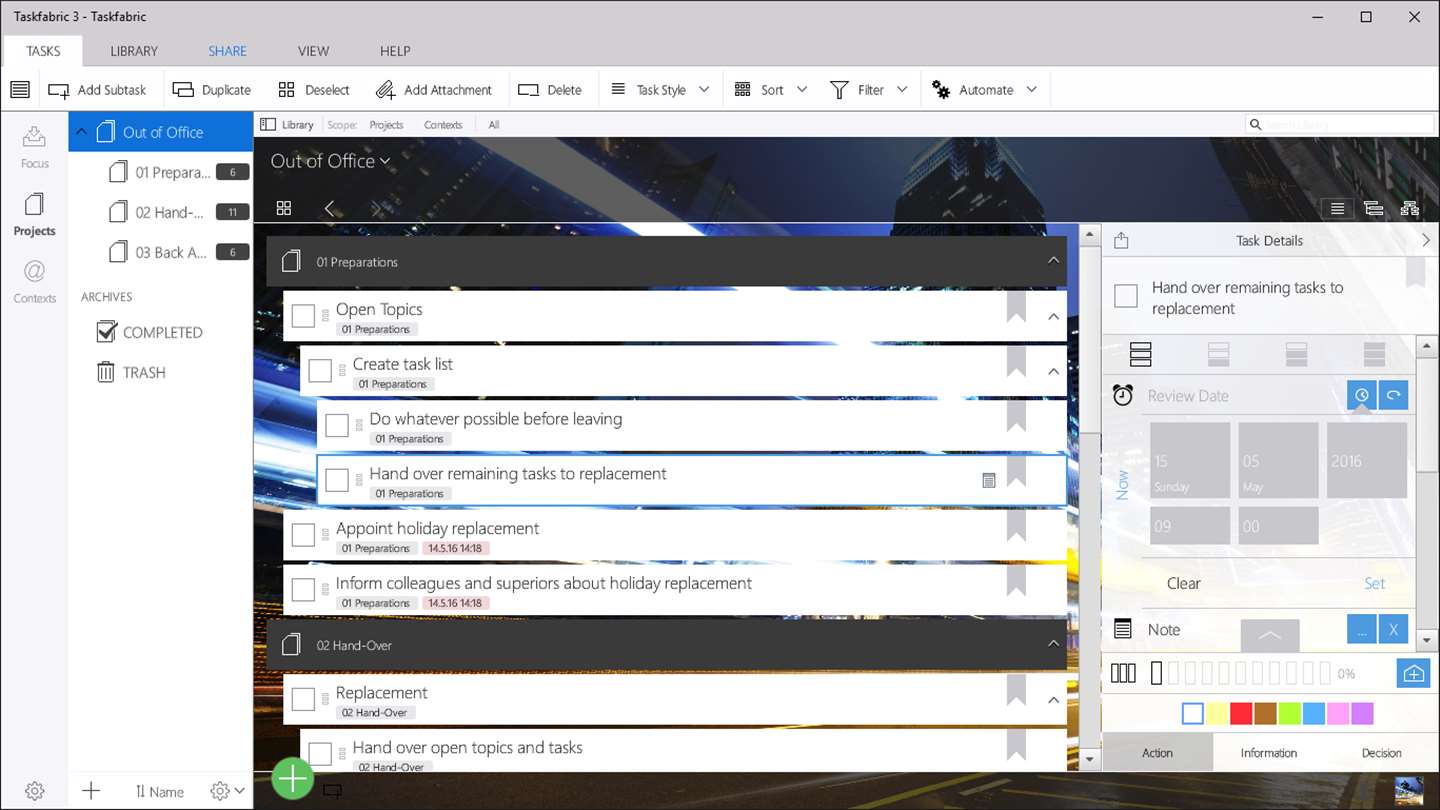Switch to the LIBRARY tab
The height and width of the screenshot is (810, 1440).
pyautogui.click(x=134, y=51)
